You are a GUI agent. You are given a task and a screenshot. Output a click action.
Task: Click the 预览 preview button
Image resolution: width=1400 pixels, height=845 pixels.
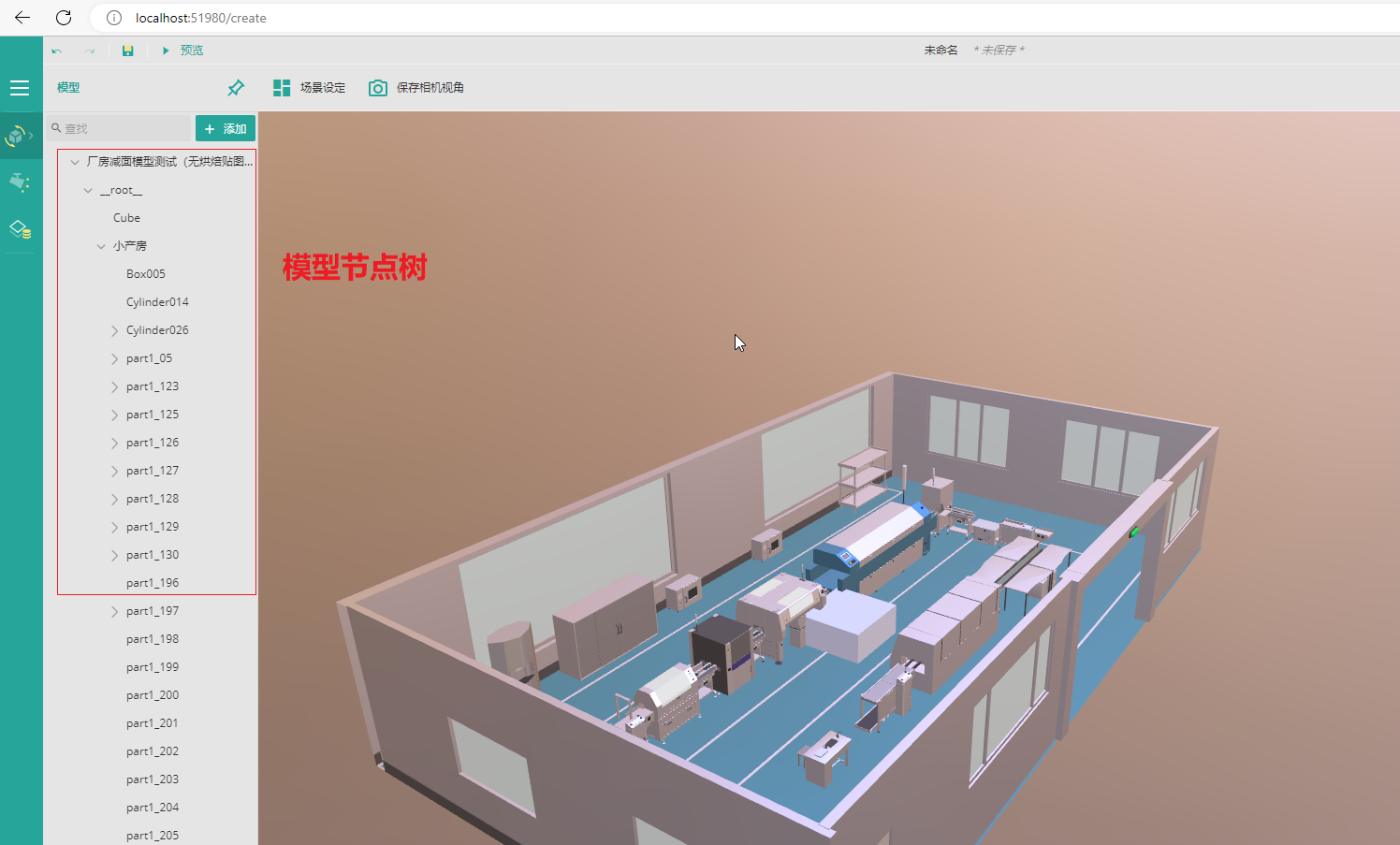click(184, 51)
